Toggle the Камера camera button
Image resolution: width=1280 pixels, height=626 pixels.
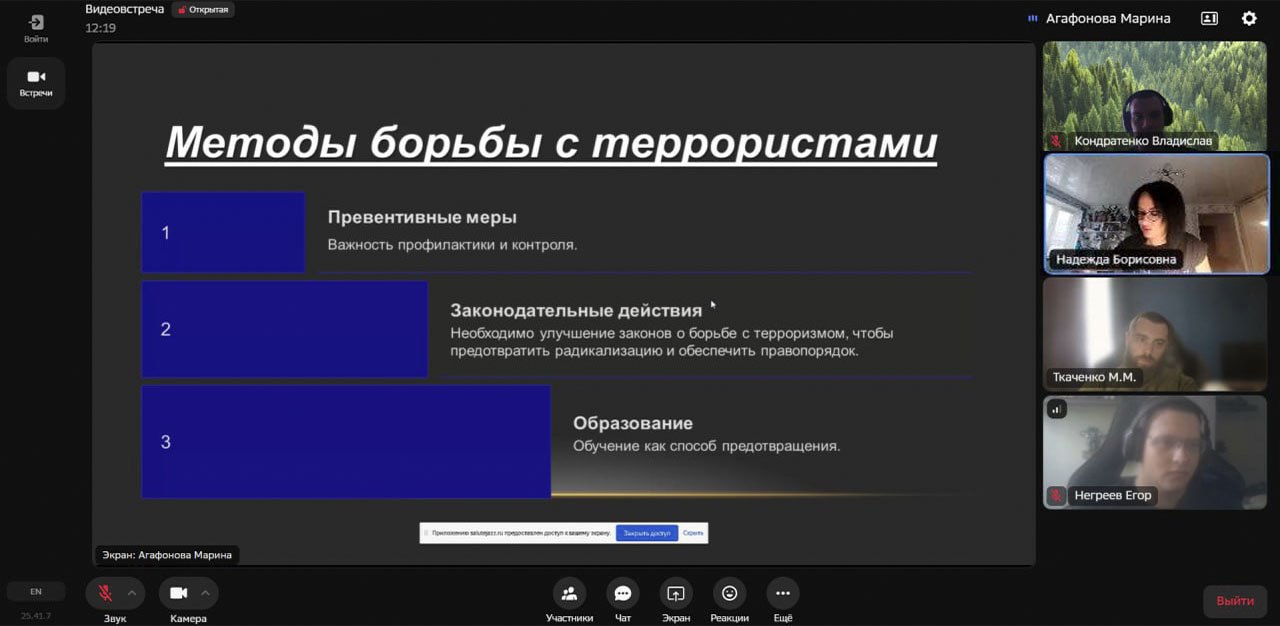point(179,593)
